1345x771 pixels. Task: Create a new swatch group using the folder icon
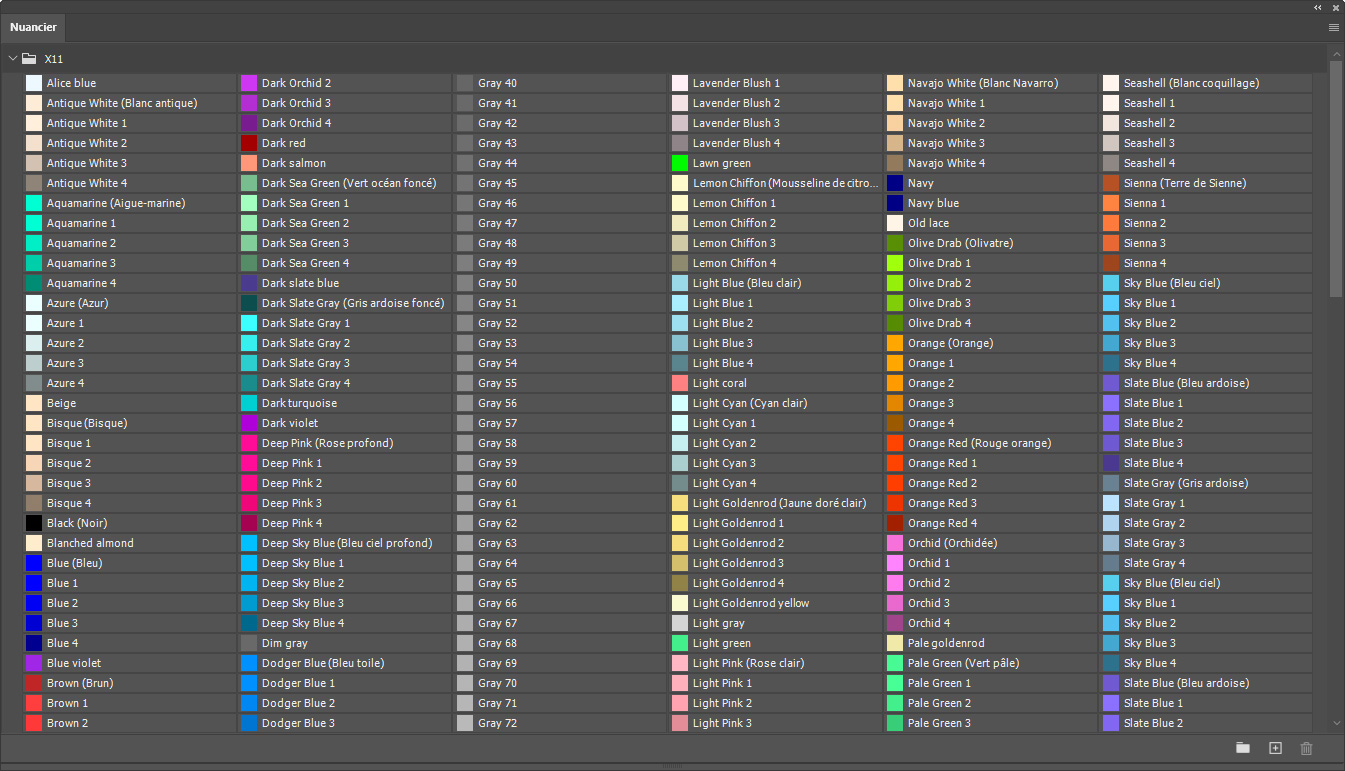pyautogui.click(x=1243, y=747)
